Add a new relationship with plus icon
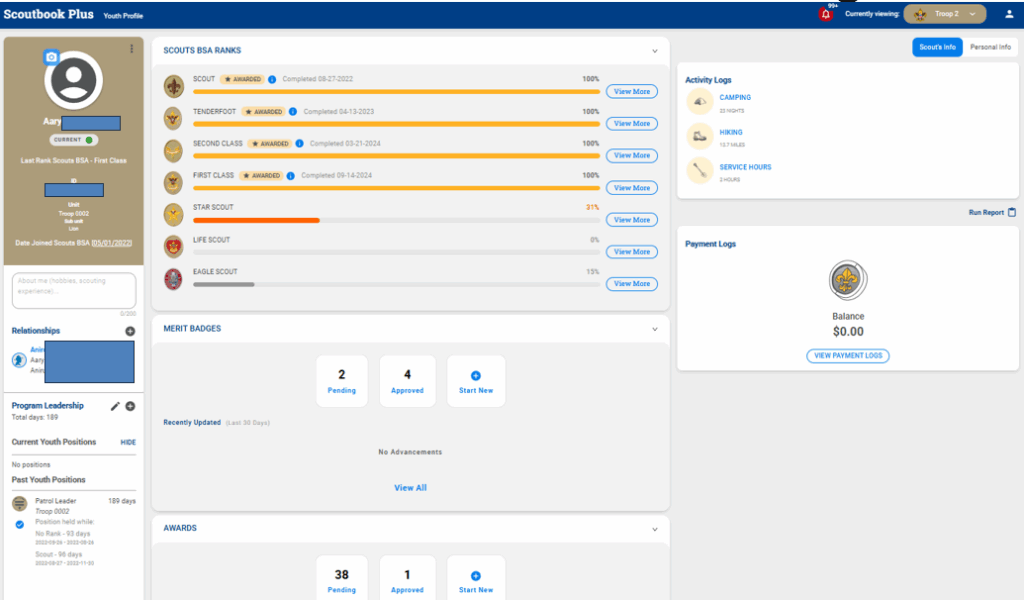1024x600 pixels. pyautogui.click(x=130, y=331)
